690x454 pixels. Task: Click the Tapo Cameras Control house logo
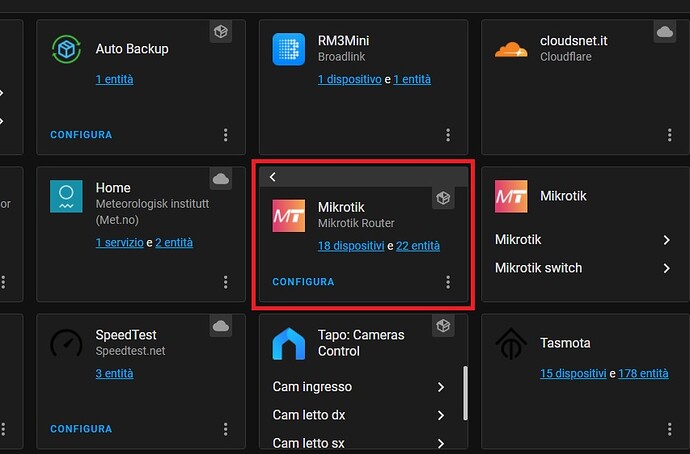click(288, 344)
